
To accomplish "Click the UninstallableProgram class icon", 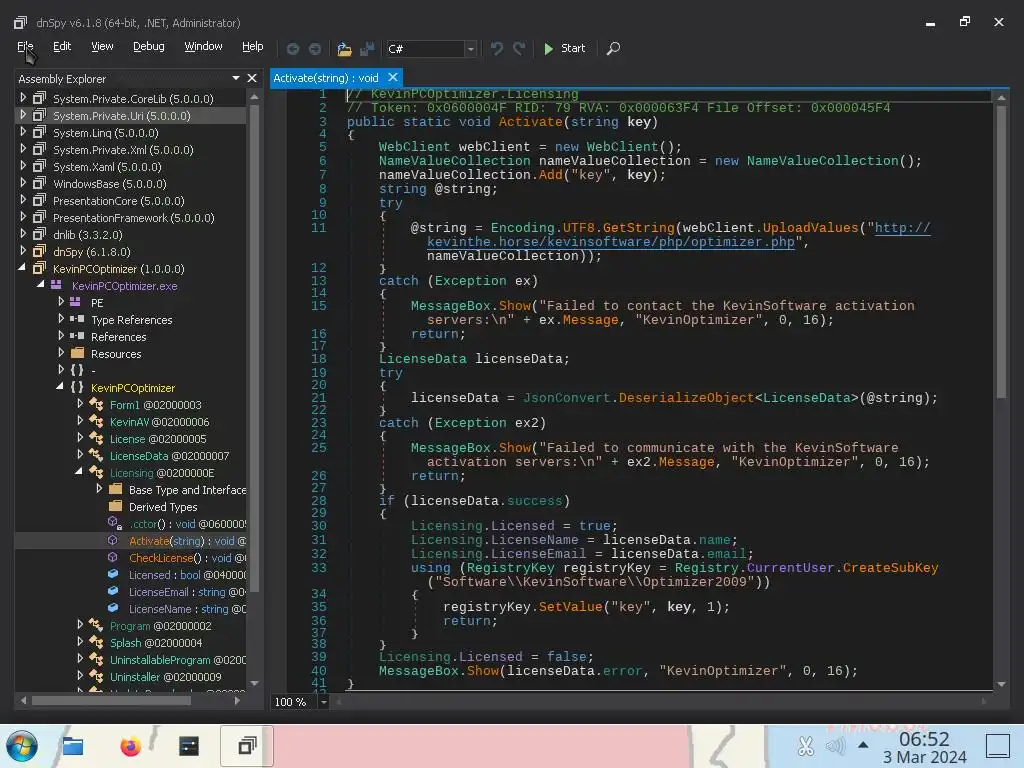I will click(x=96, y=659).
